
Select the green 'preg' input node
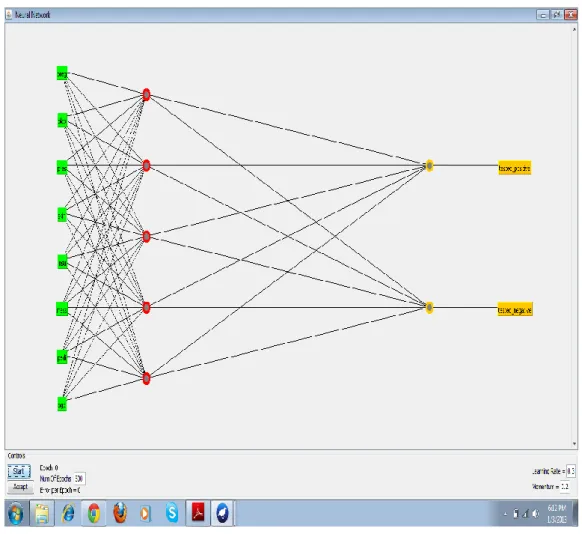tap(62, 73)
